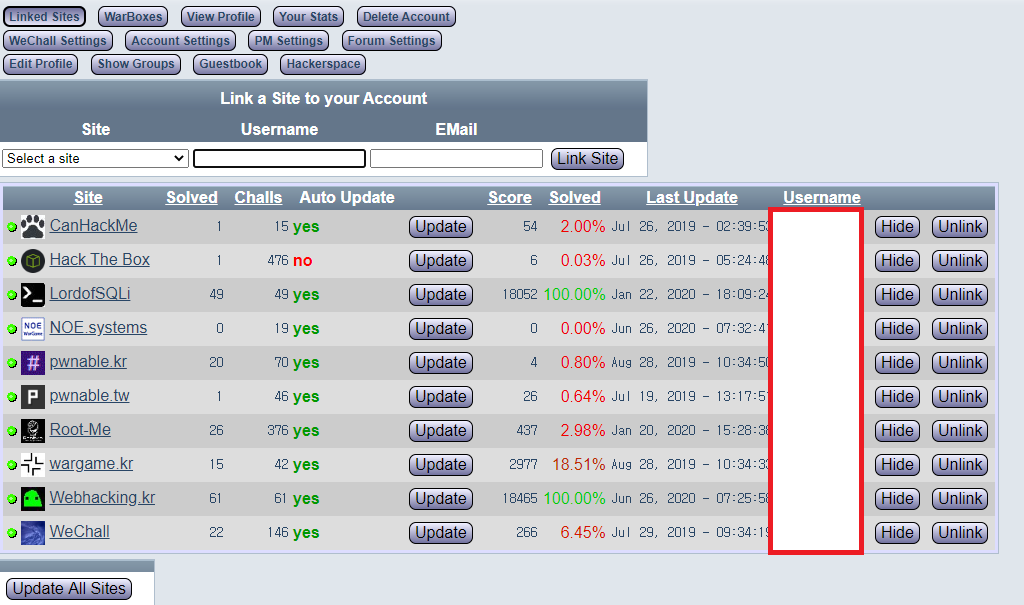Open the Linked Sites tab
This screenshot has height=605, width=1024.
pyautogui.click(x=44, y=16)
